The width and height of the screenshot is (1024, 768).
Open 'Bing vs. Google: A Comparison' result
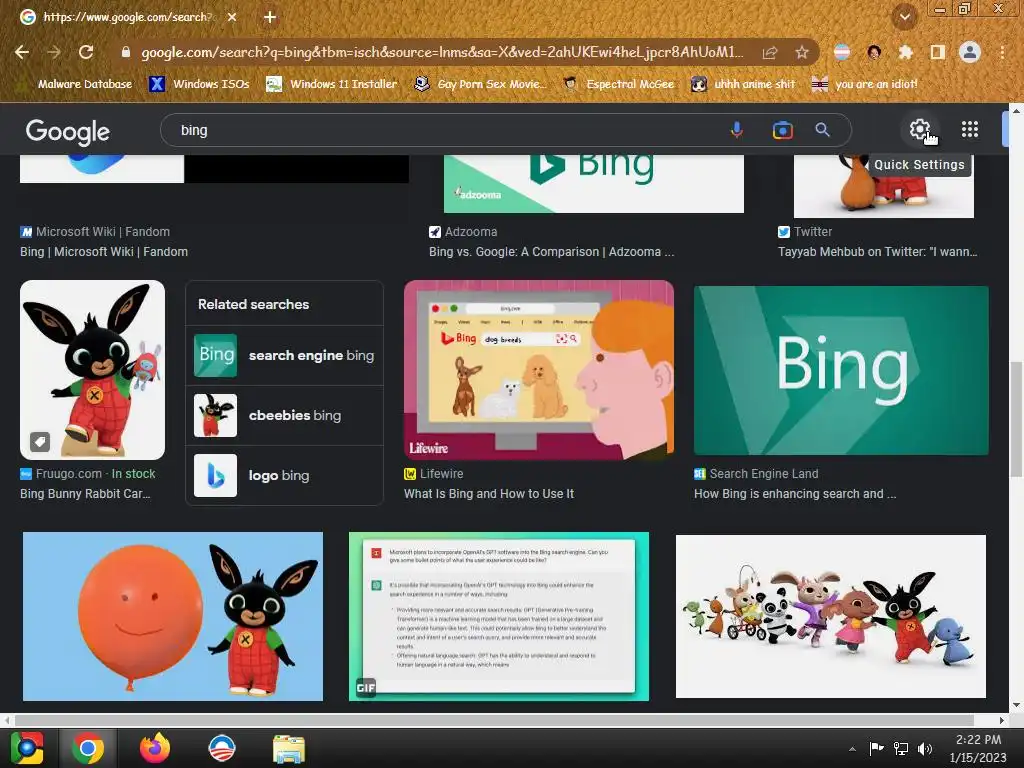click(x=551, y=251)
